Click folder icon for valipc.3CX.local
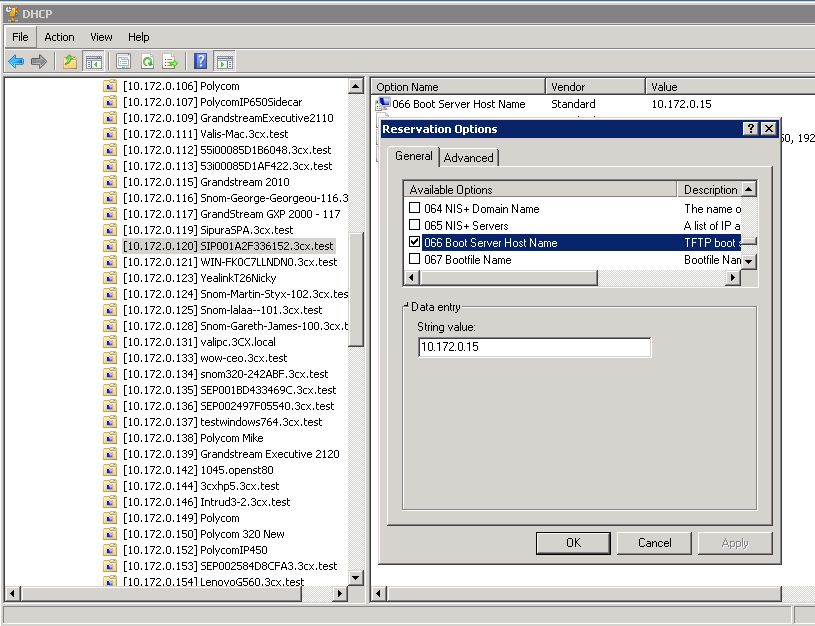This screenshot has height=626, width=815. [110, 342]
